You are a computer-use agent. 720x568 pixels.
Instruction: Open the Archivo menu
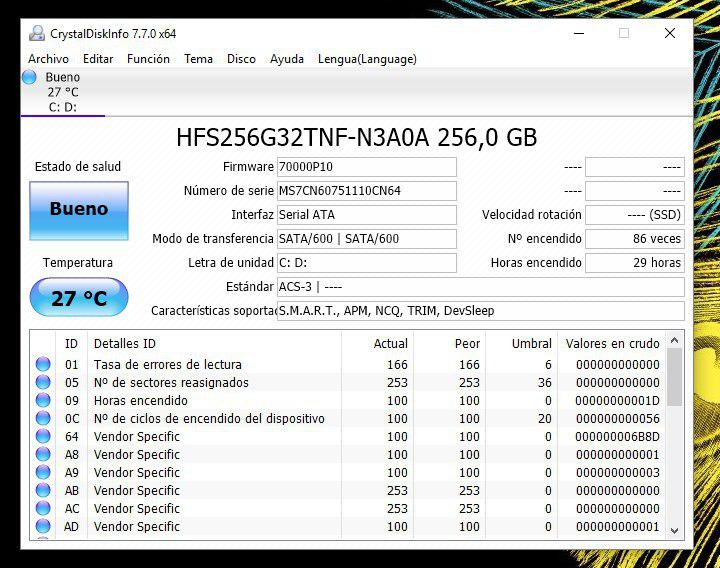click(x=48, y=59)
